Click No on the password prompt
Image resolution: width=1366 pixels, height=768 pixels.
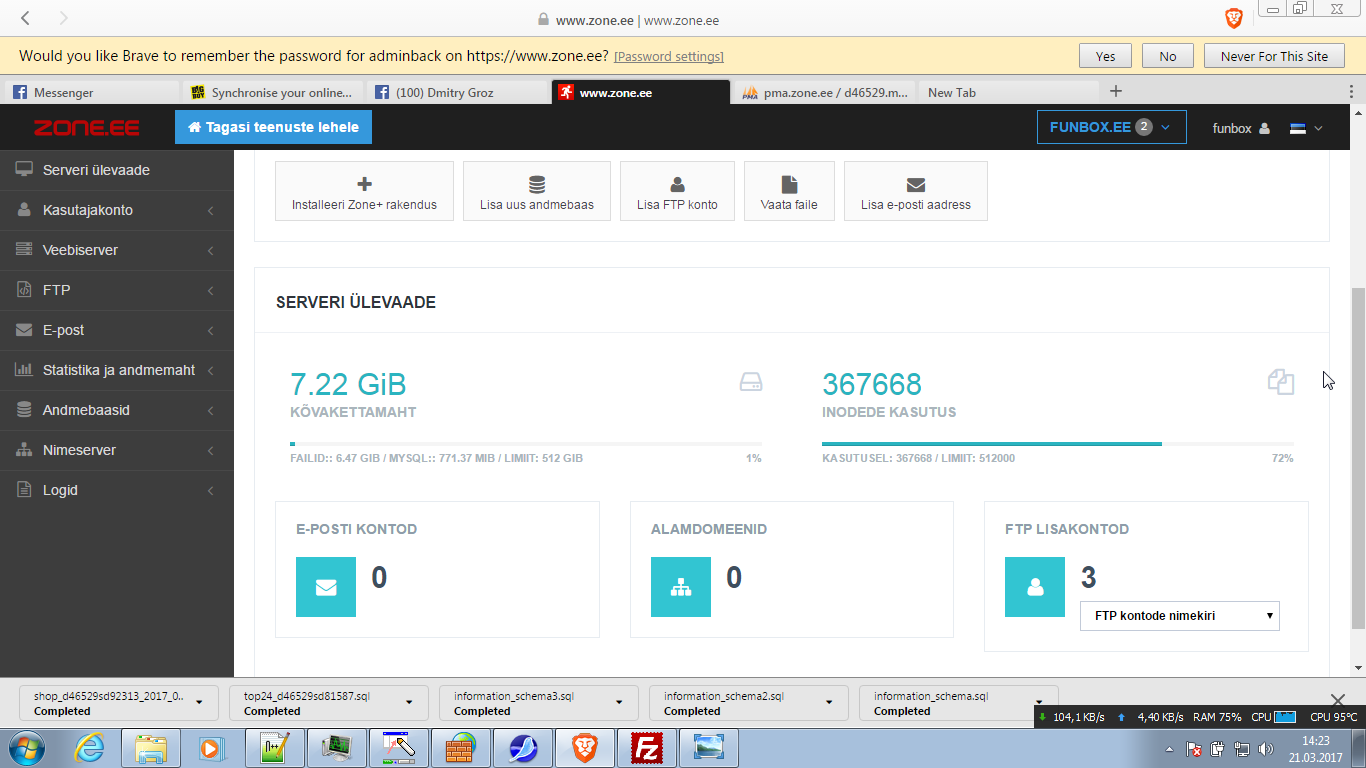coord(1168,56)
